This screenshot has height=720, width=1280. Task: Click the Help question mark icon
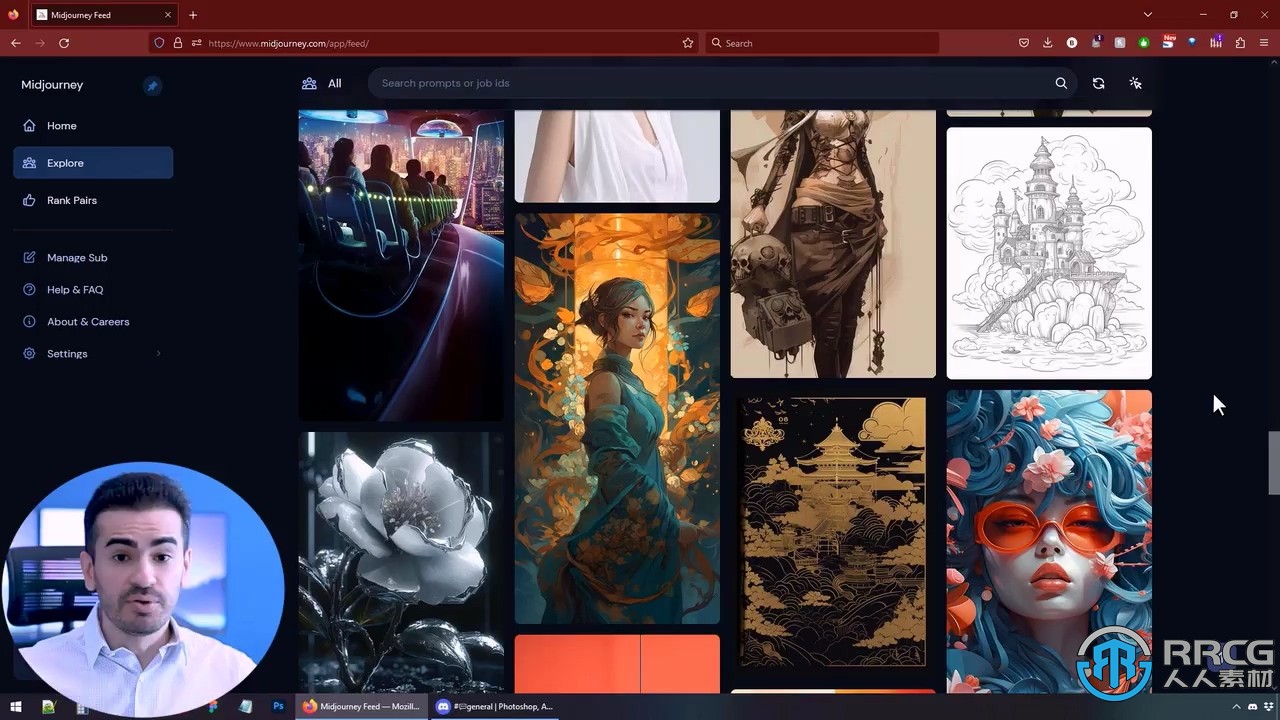point(29,290)
